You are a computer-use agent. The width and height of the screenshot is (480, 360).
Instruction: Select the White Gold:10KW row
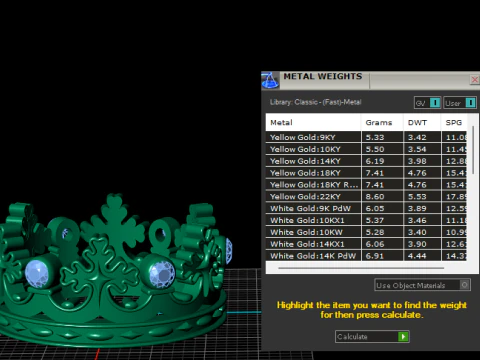pos(366,232)
